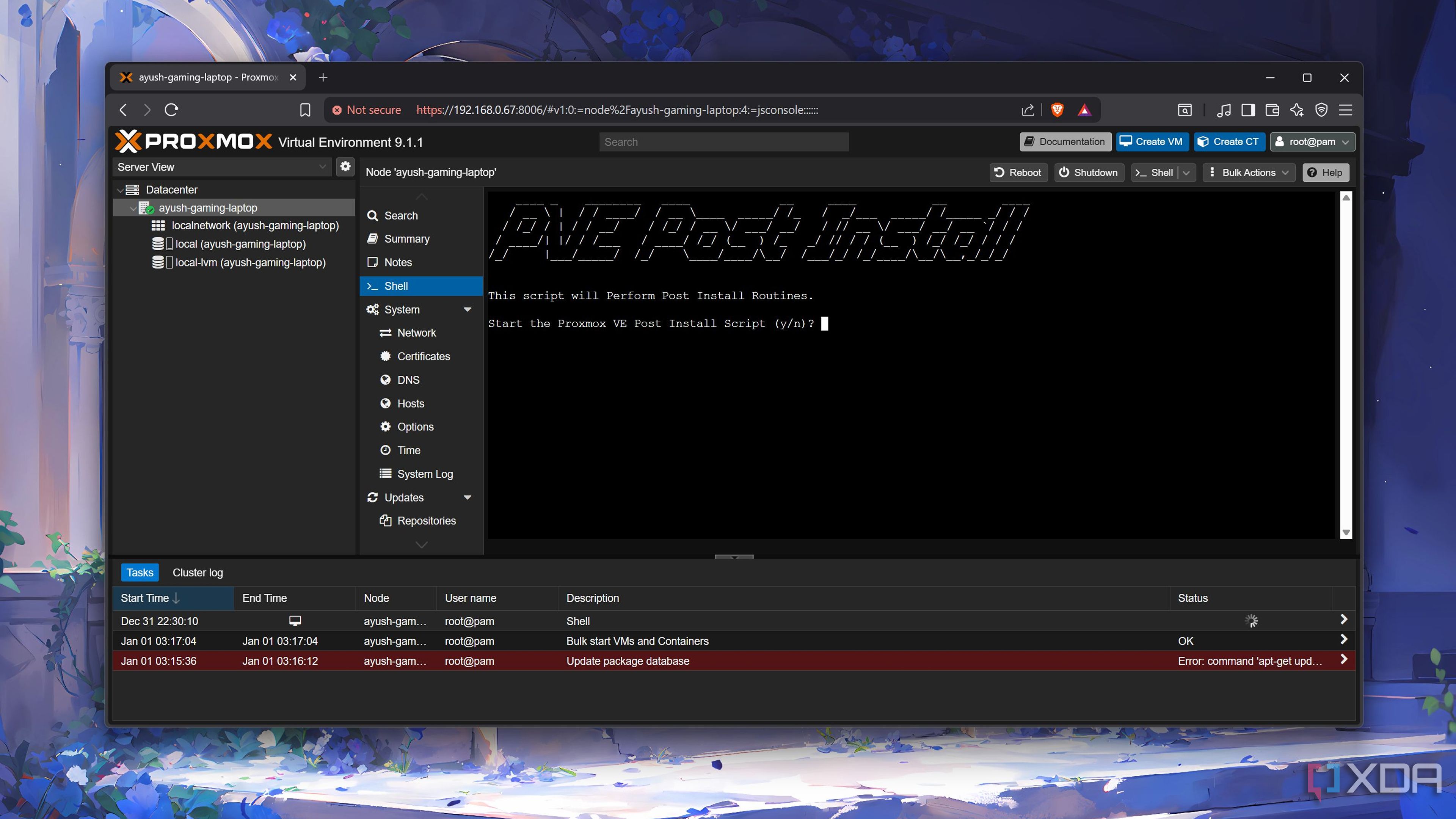Open a new browser tab with plus
This screenshot has width=1456, height=819.
pos(323,77)
